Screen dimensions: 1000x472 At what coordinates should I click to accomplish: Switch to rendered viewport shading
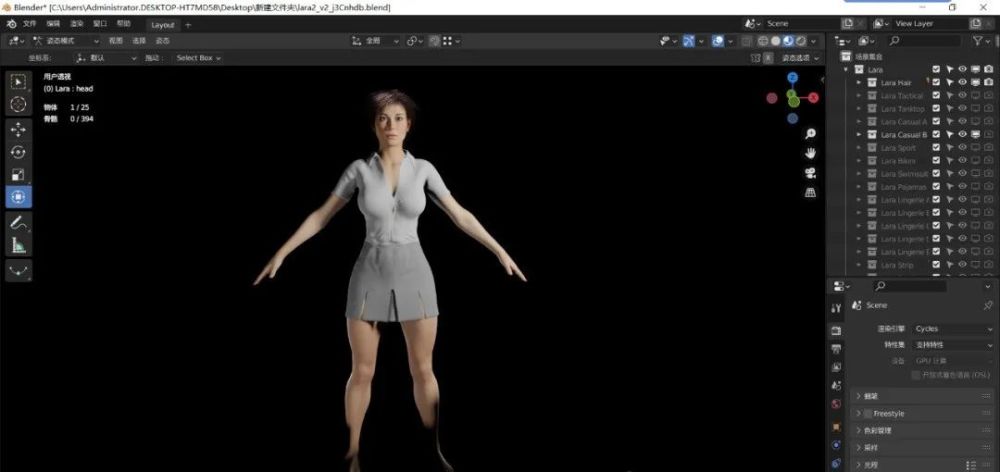pyautogui.click(x=800, y=41)
